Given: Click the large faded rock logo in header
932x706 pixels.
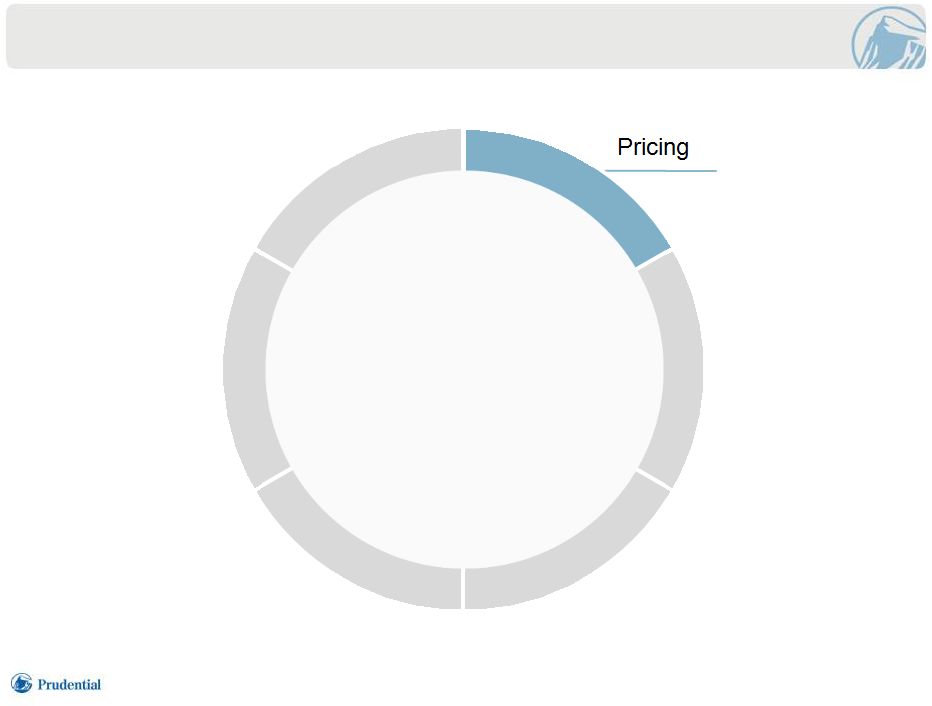Looking at the screenshot, I should [x=889, y=37].
